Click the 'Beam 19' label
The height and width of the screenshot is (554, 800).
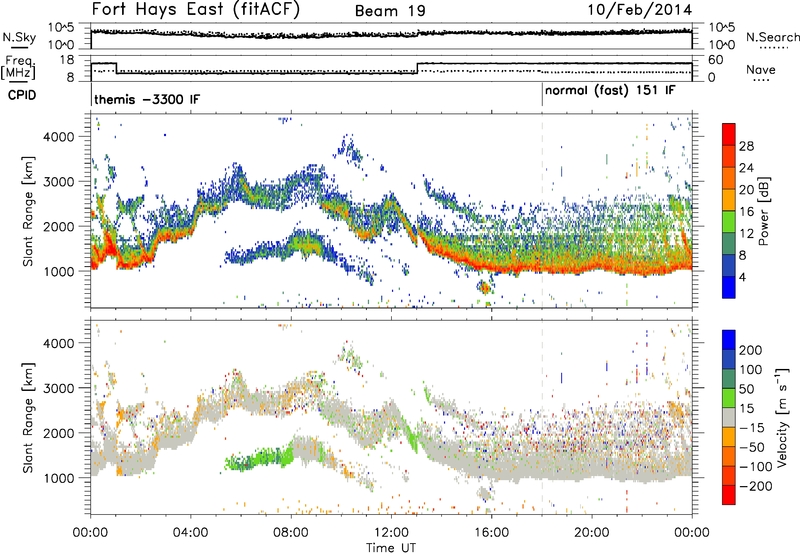390,11
